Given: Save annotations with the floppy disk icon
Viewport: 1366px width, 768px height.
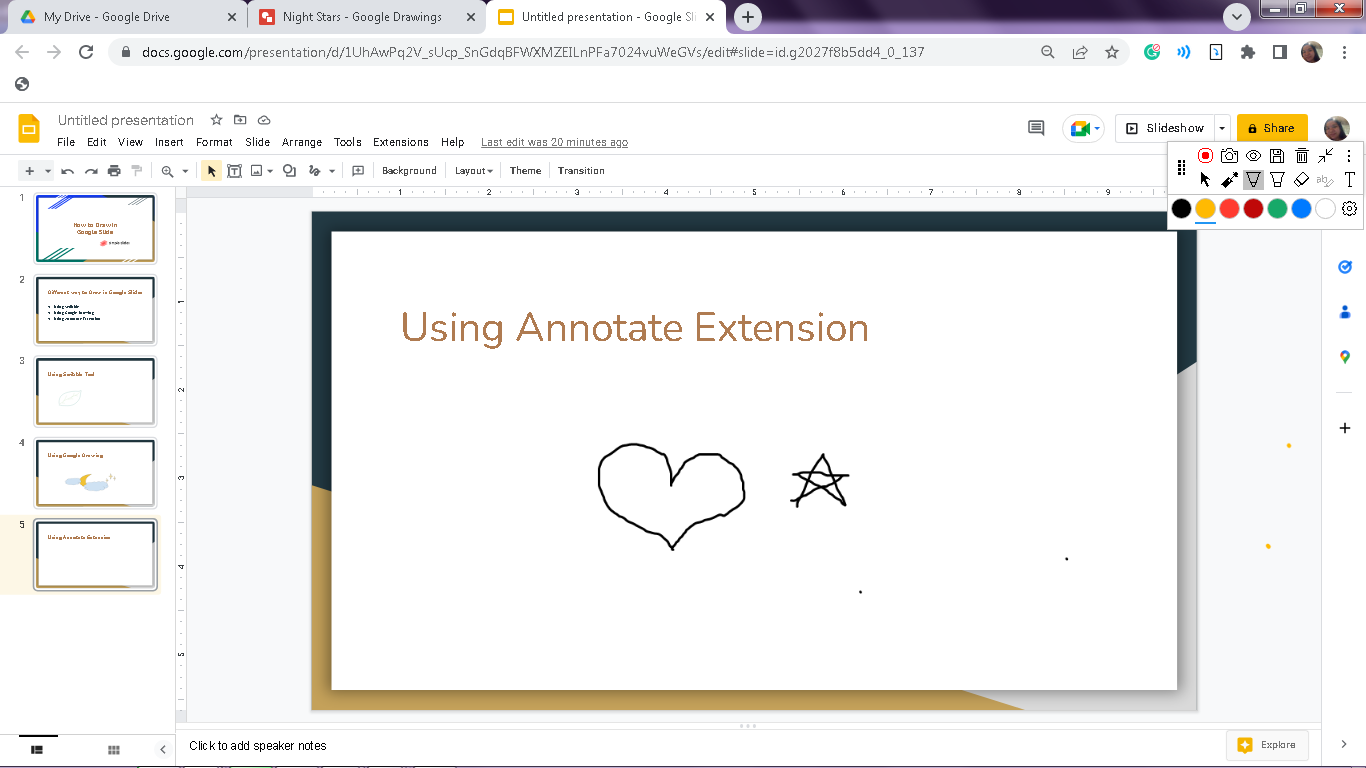Looking at the screenshot, I should (1277, 156).
